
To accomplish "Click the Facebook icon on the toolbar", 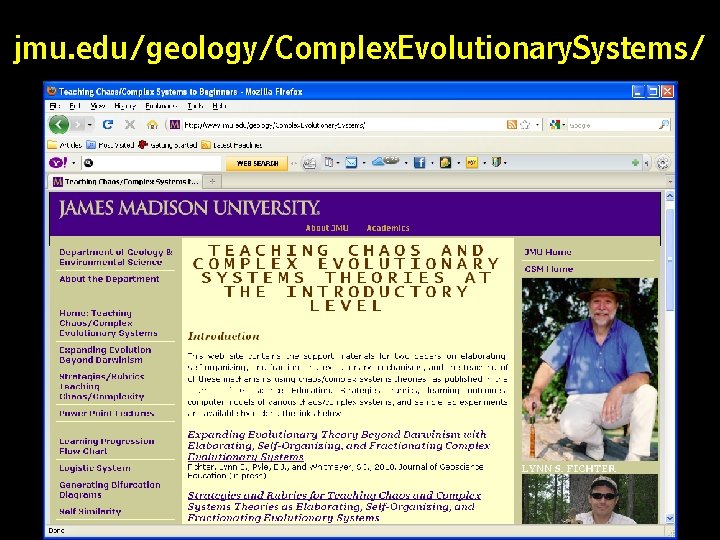I will point(419,163).
